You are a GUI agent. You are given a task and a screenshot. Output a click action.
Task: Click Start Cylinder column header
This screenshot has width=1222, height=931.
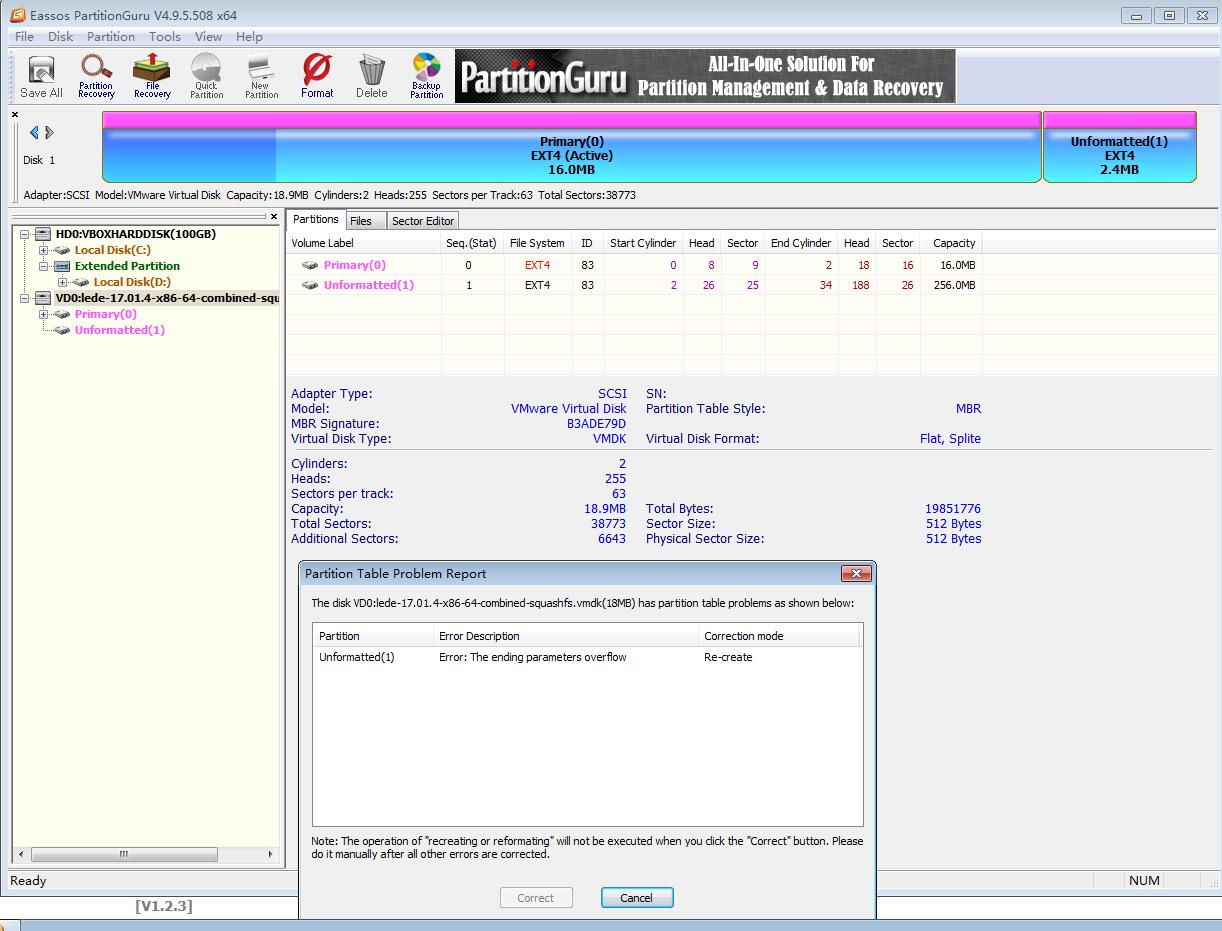click(x=643, y=243)
